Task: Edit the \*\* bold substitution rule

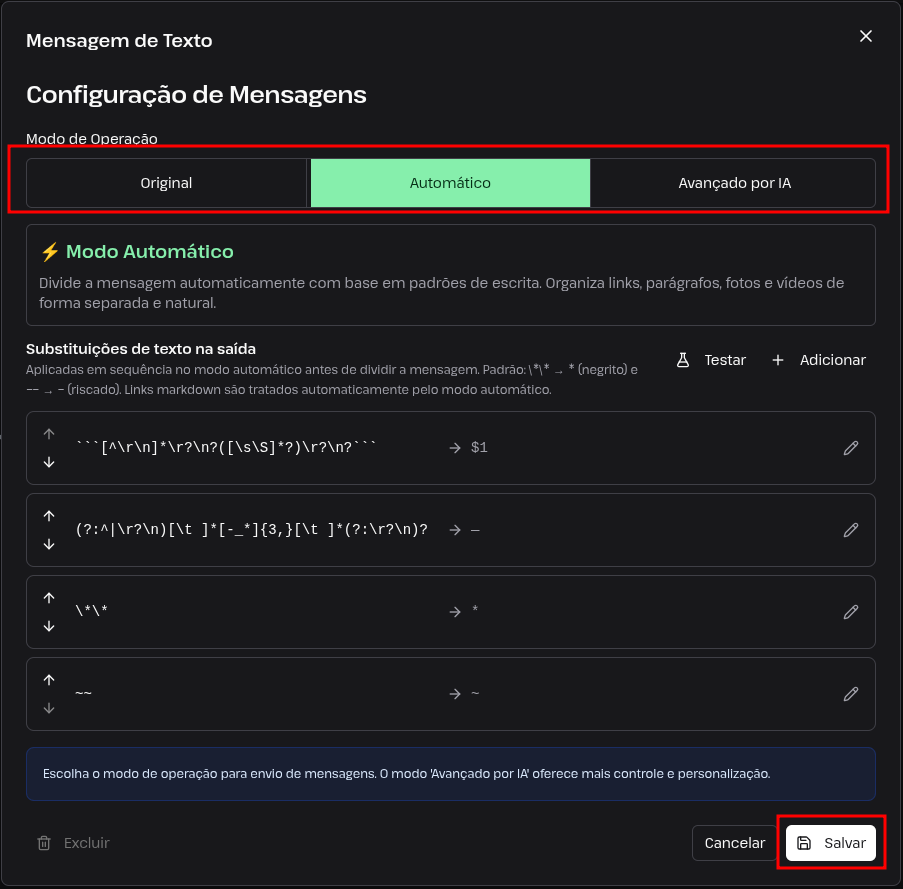Action: pyautogui.click(x=851, y=611)
